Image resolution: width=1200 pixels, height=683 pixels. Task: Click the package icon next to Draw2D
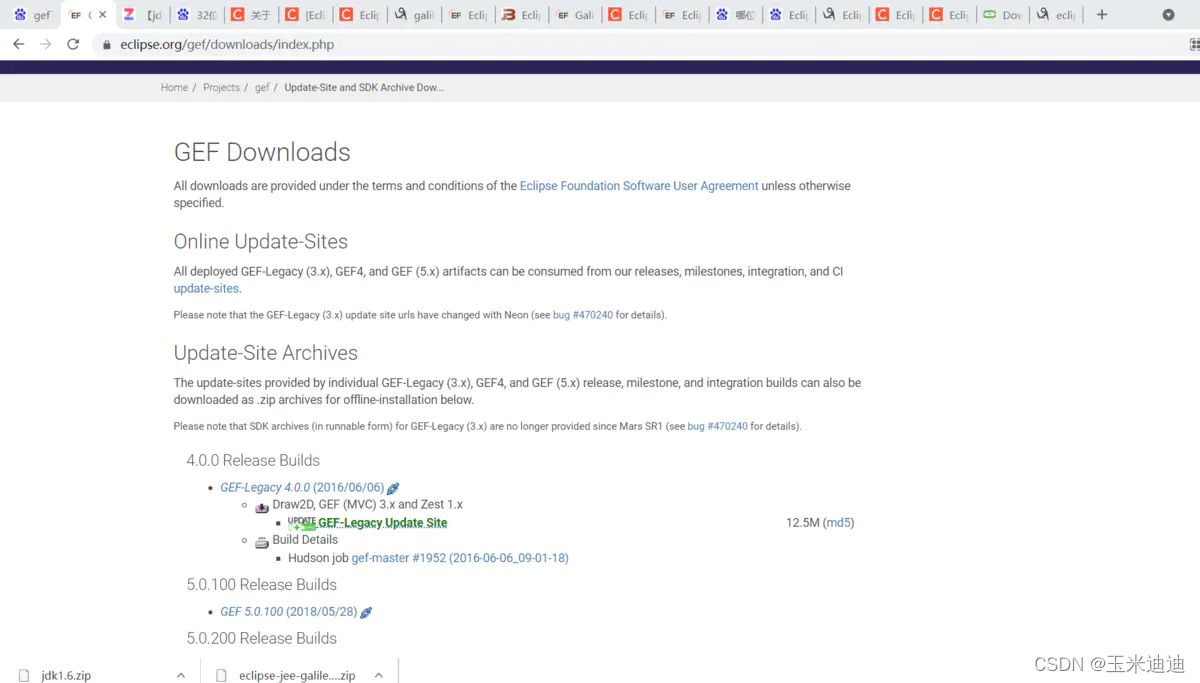[x=262, y=506]
